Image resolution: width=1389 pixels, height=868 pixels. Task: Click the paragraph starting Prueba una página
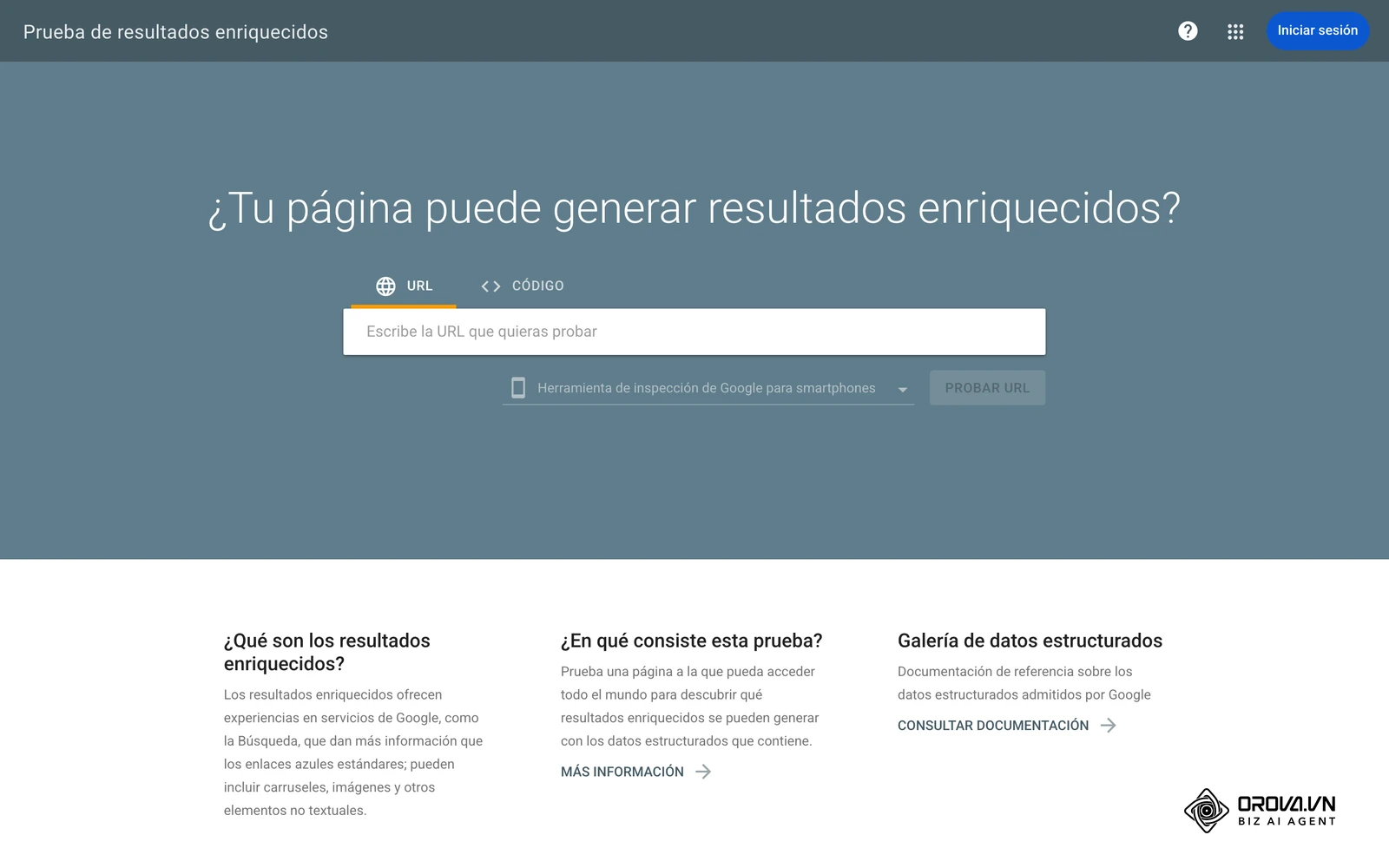690,706
